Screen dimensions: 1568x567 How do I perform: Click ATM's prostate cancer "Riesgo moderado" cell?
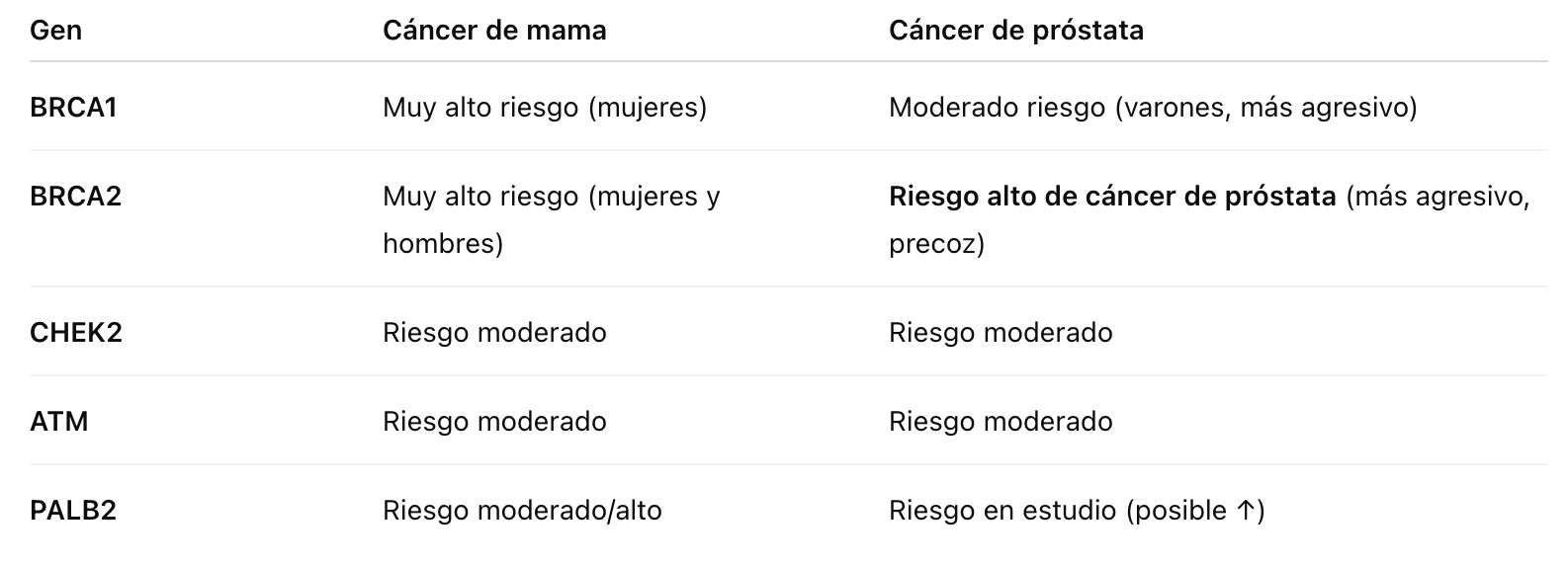1001,422
